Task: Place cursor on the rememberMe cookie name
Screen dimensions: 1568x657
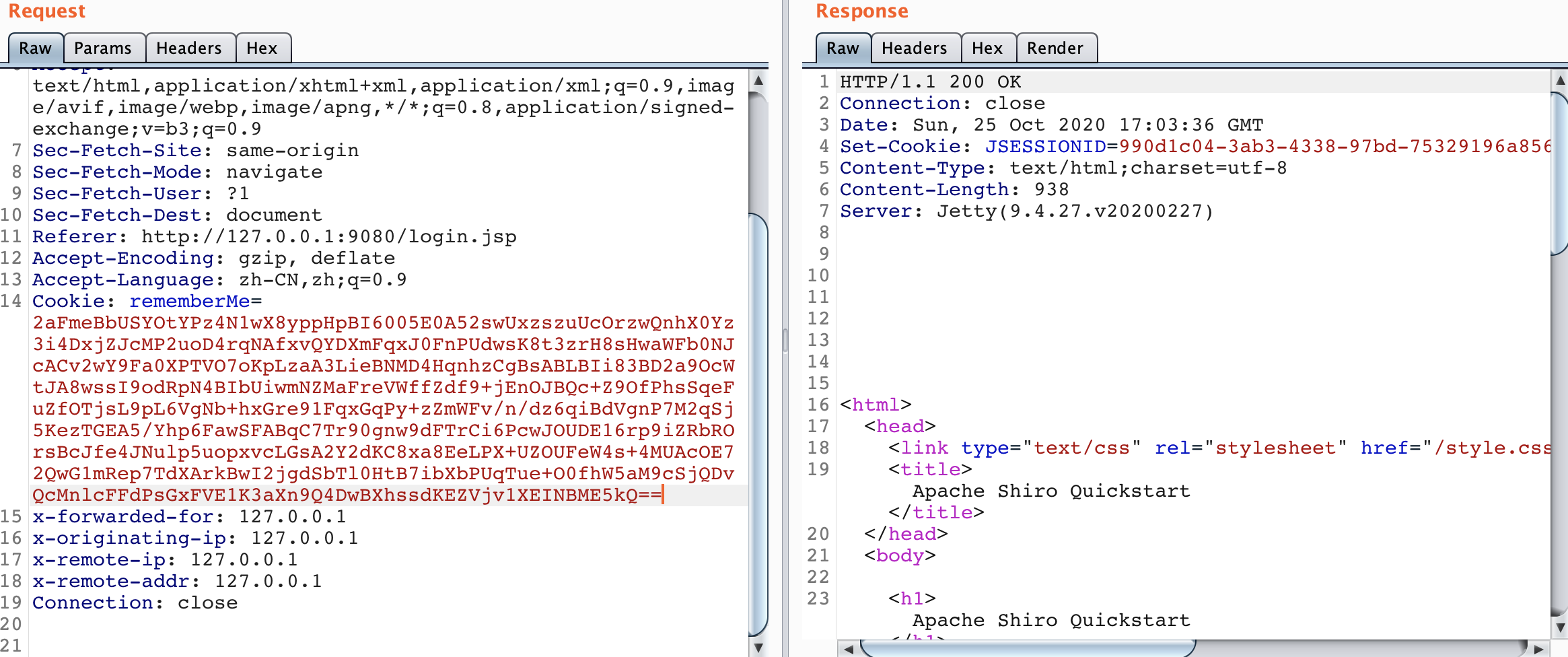Action: (189, 302)
